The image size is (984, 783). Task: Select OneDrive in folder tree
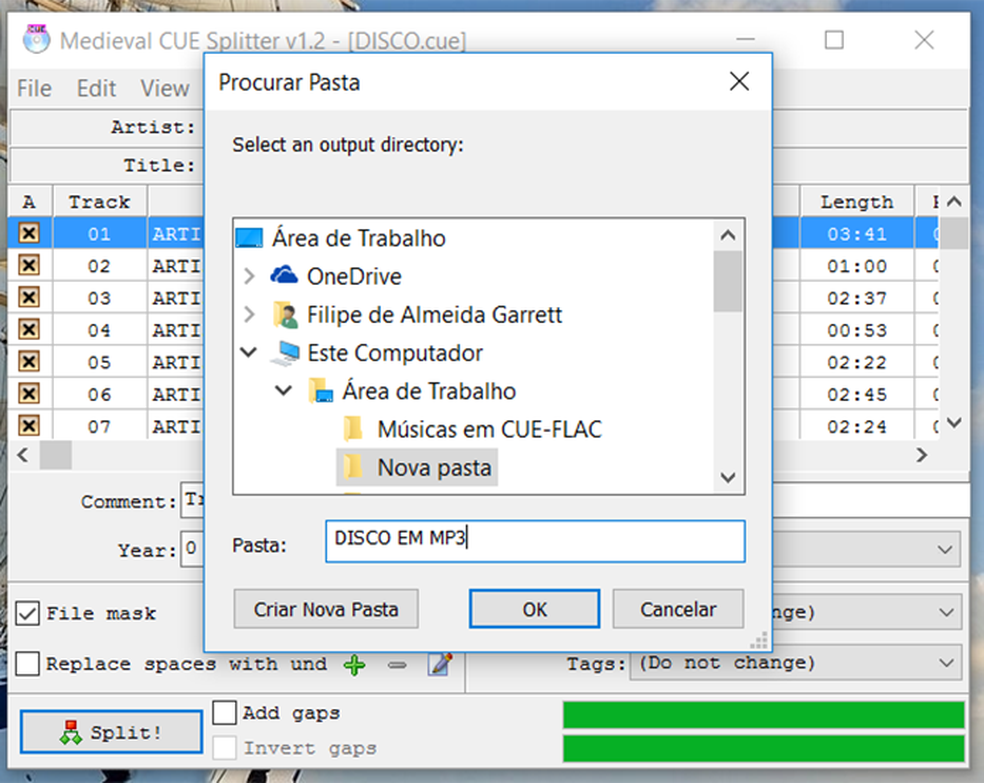pos(354,276)
